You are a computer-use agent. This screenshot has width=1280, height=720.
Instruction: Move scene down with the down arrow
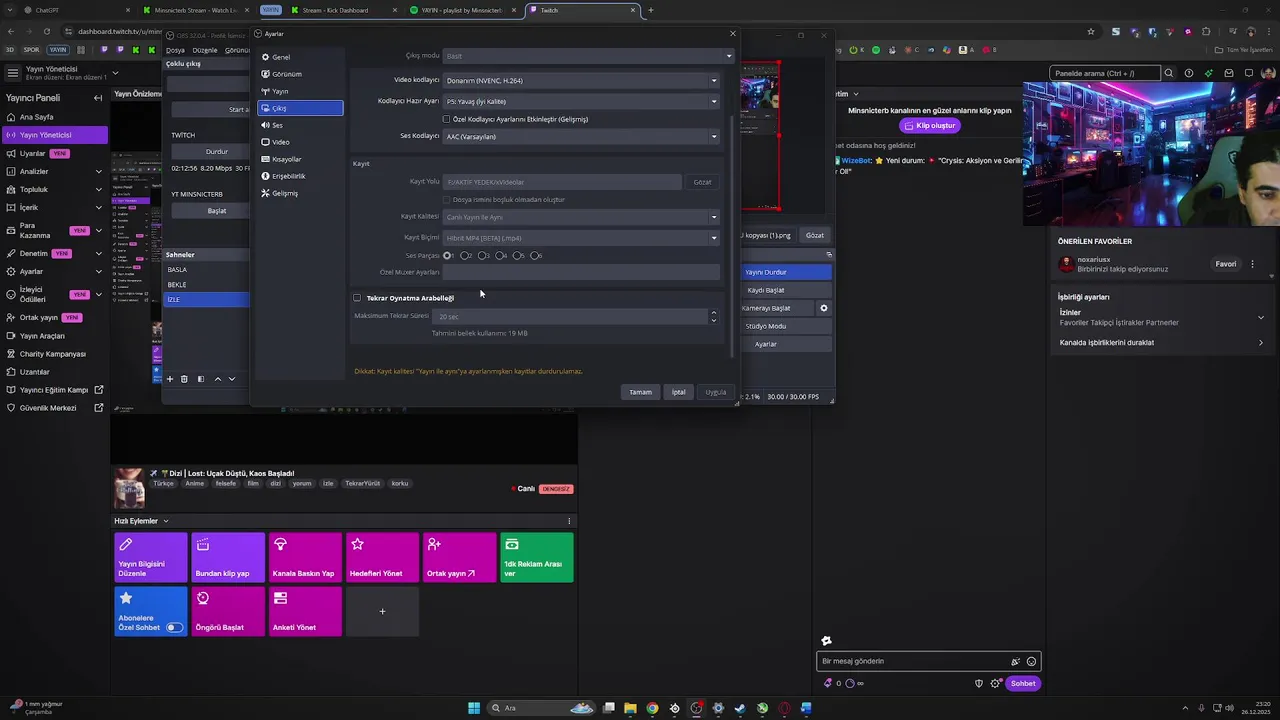click(232, 379)
